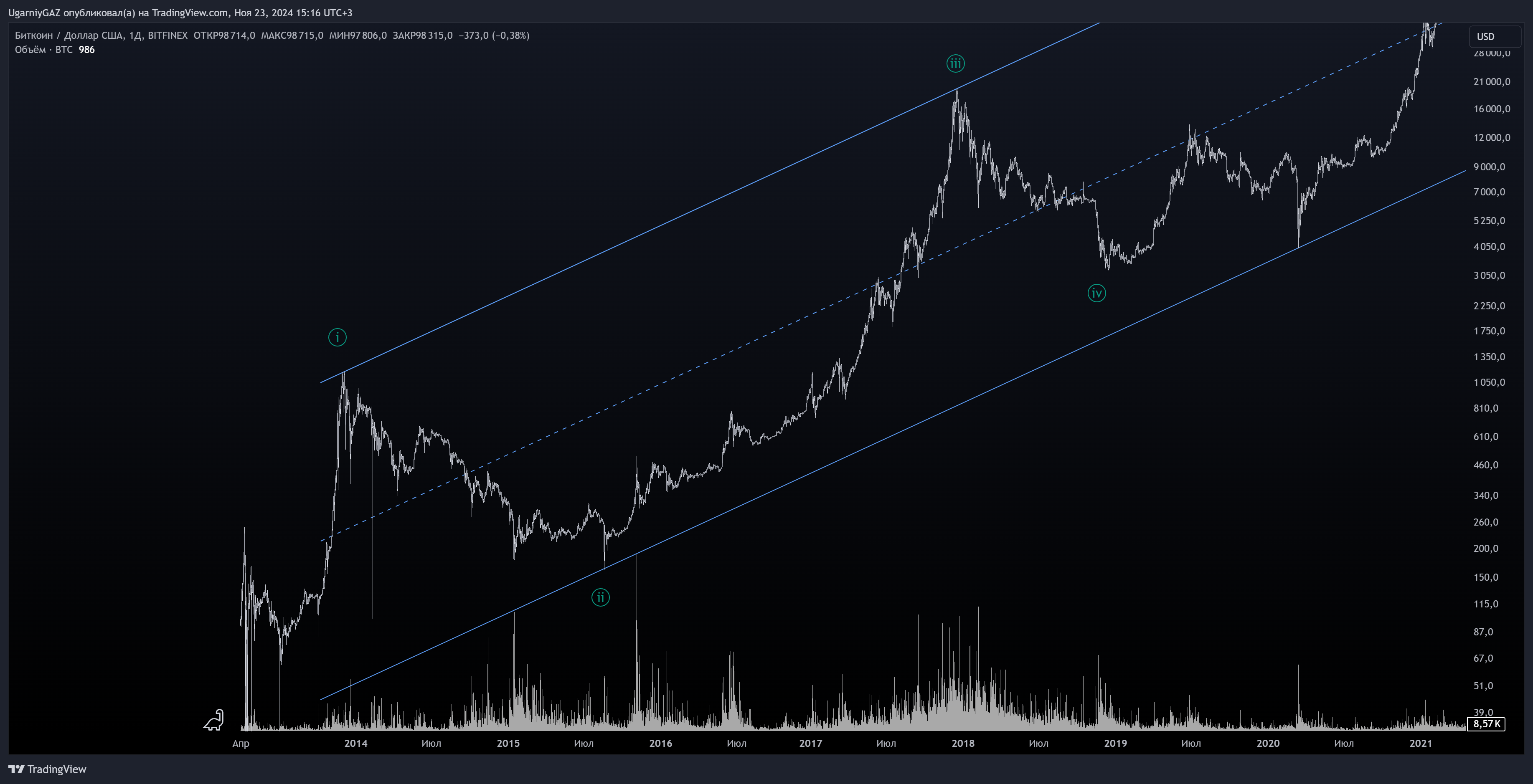Click the 340,0 price axis label
Screen dimensions: 1533x784
(x=1485, y=496)
